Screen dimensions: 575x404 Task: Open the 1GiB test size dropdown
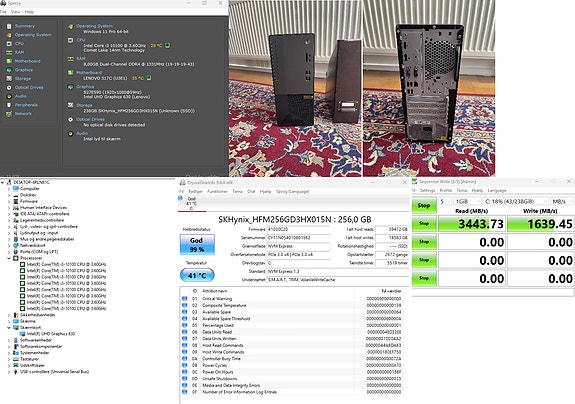pos(466,201)
